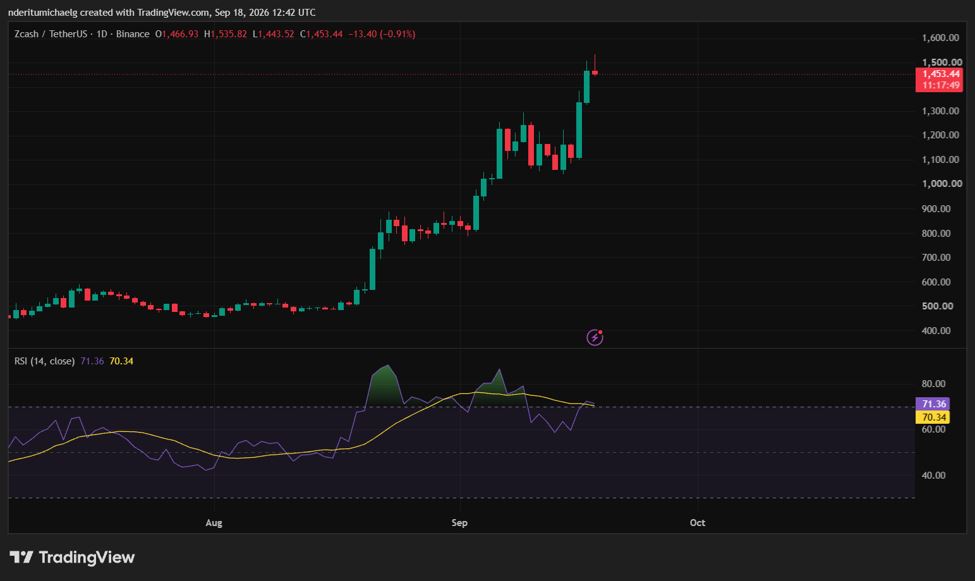Viewport: 975px width, 581px height.
Task: Click the Oct label on time axis
Action: [697, 523]
